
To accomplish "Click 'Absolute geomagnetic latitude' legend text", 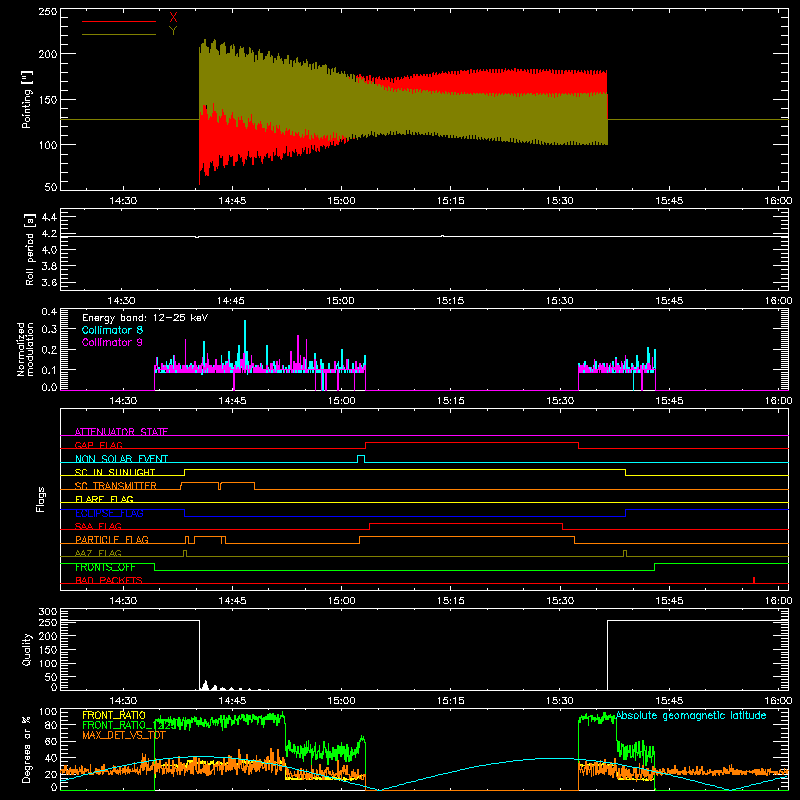I will pos(691,715).
